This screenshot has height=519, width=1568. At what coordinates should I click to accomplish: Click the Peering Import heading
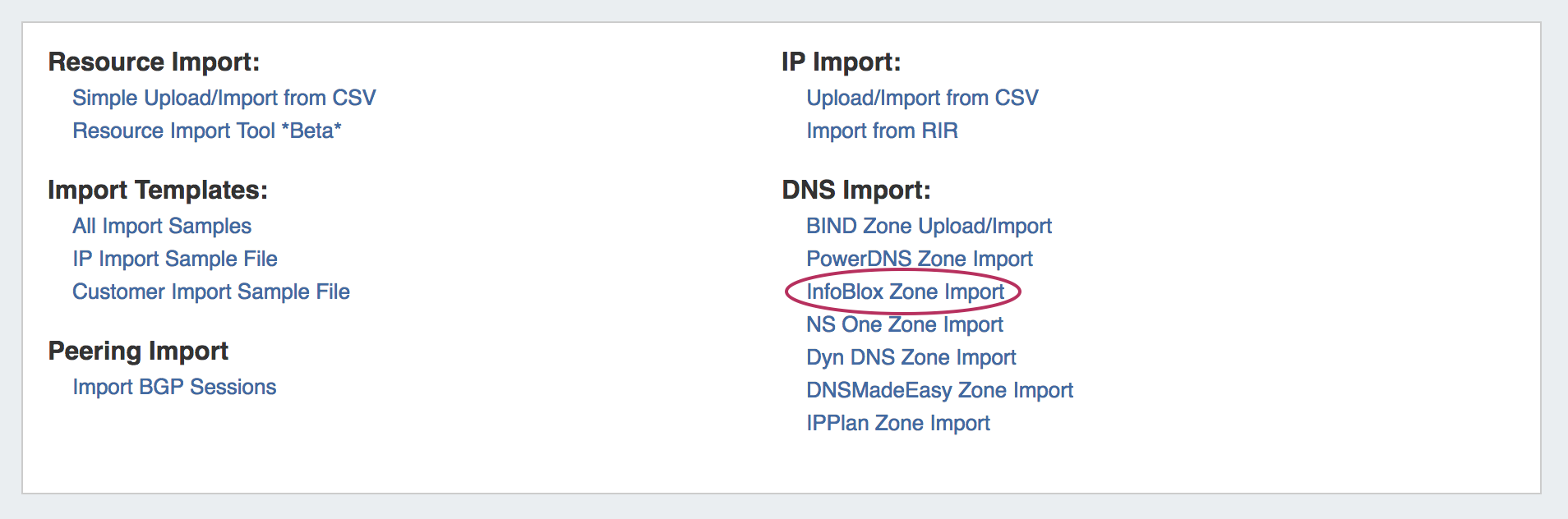point(138,351)
